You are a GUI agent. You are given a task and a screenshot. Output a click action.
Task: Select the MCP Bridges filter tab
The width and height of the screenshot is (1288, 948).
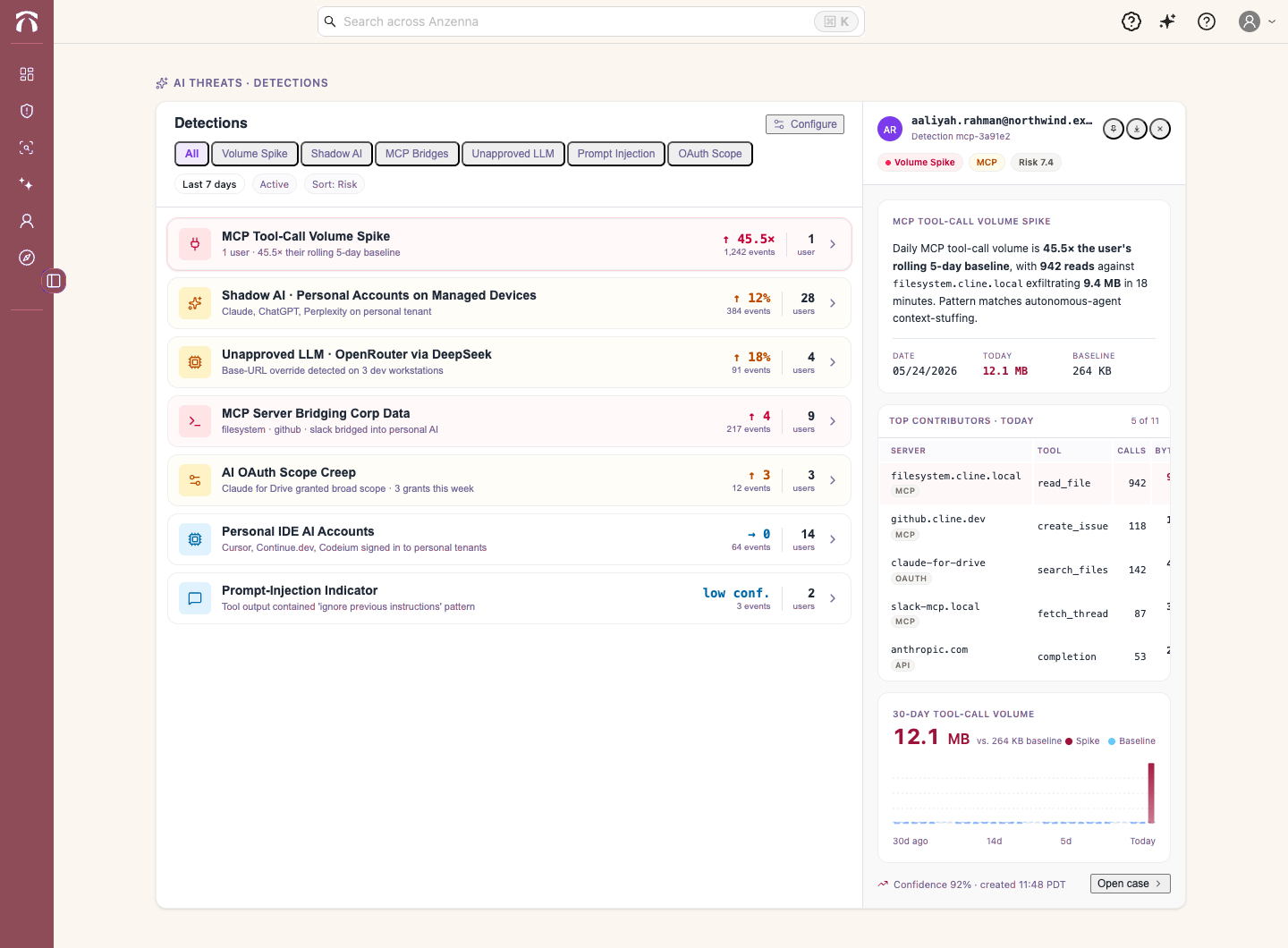[x=417, y=154]
